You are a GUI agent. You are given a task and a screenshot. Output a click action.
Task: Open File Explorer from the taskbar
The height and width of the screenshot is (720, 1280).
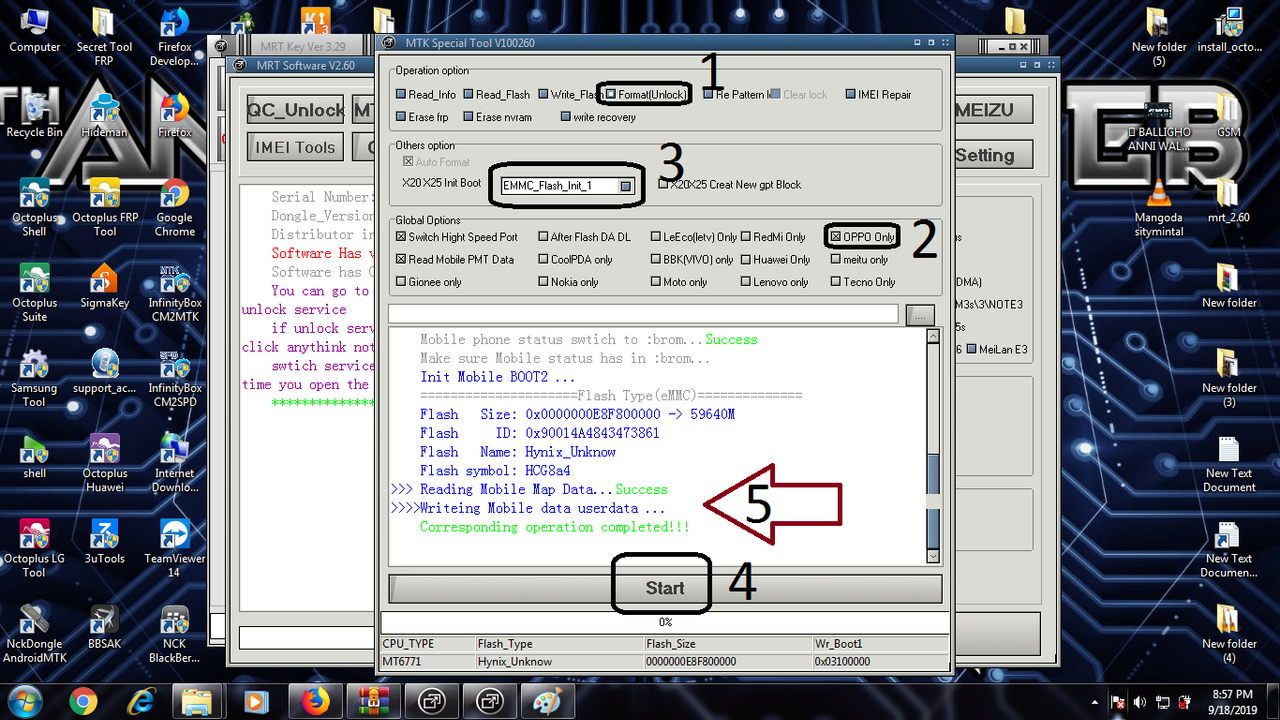click(x=198, y=701)
